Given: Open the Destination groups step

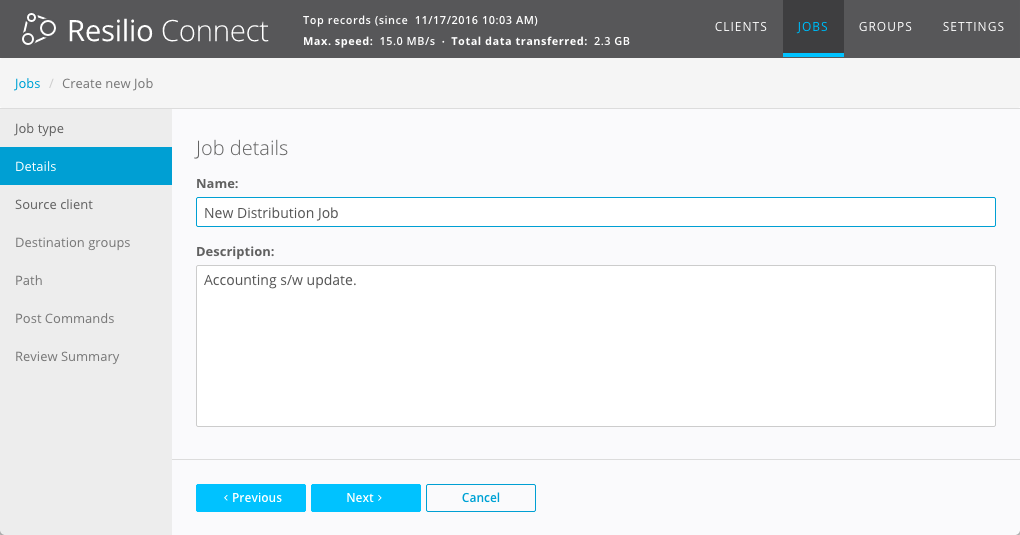Looking at the screenshot, I should 73,243.
